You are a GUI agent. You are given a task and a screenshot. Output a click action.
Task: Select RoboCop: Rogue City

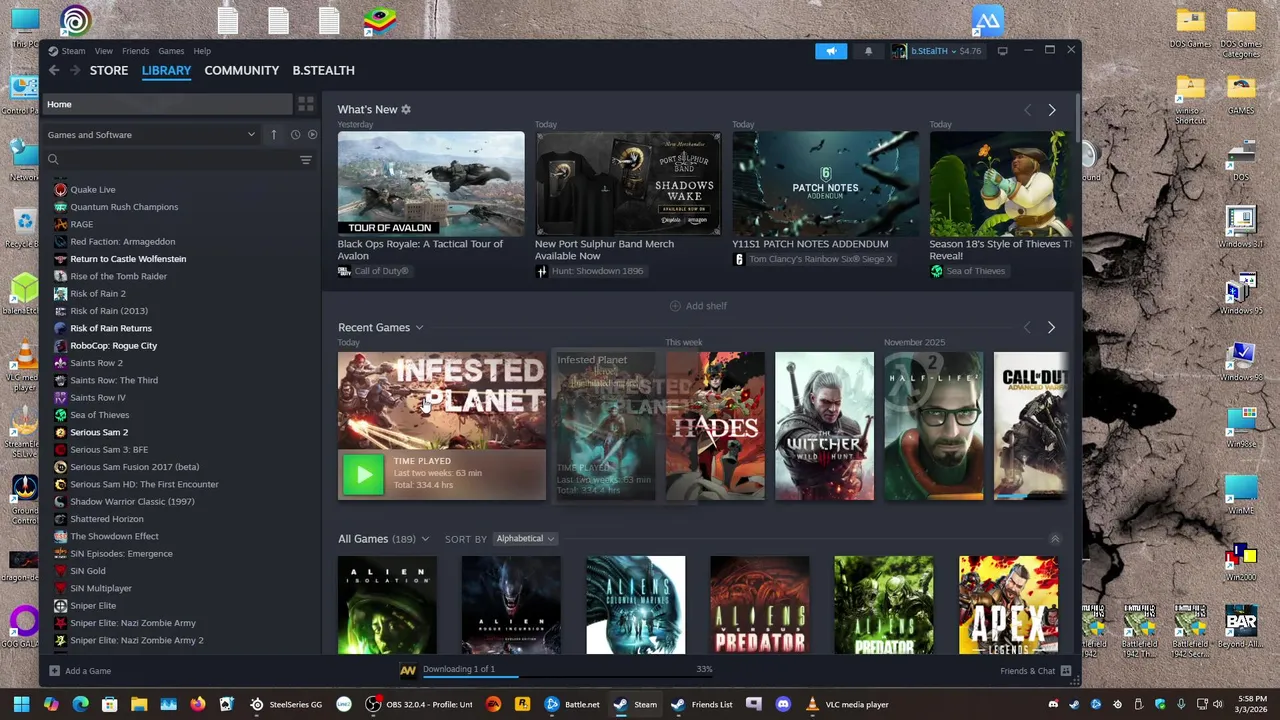click(113, 346)
